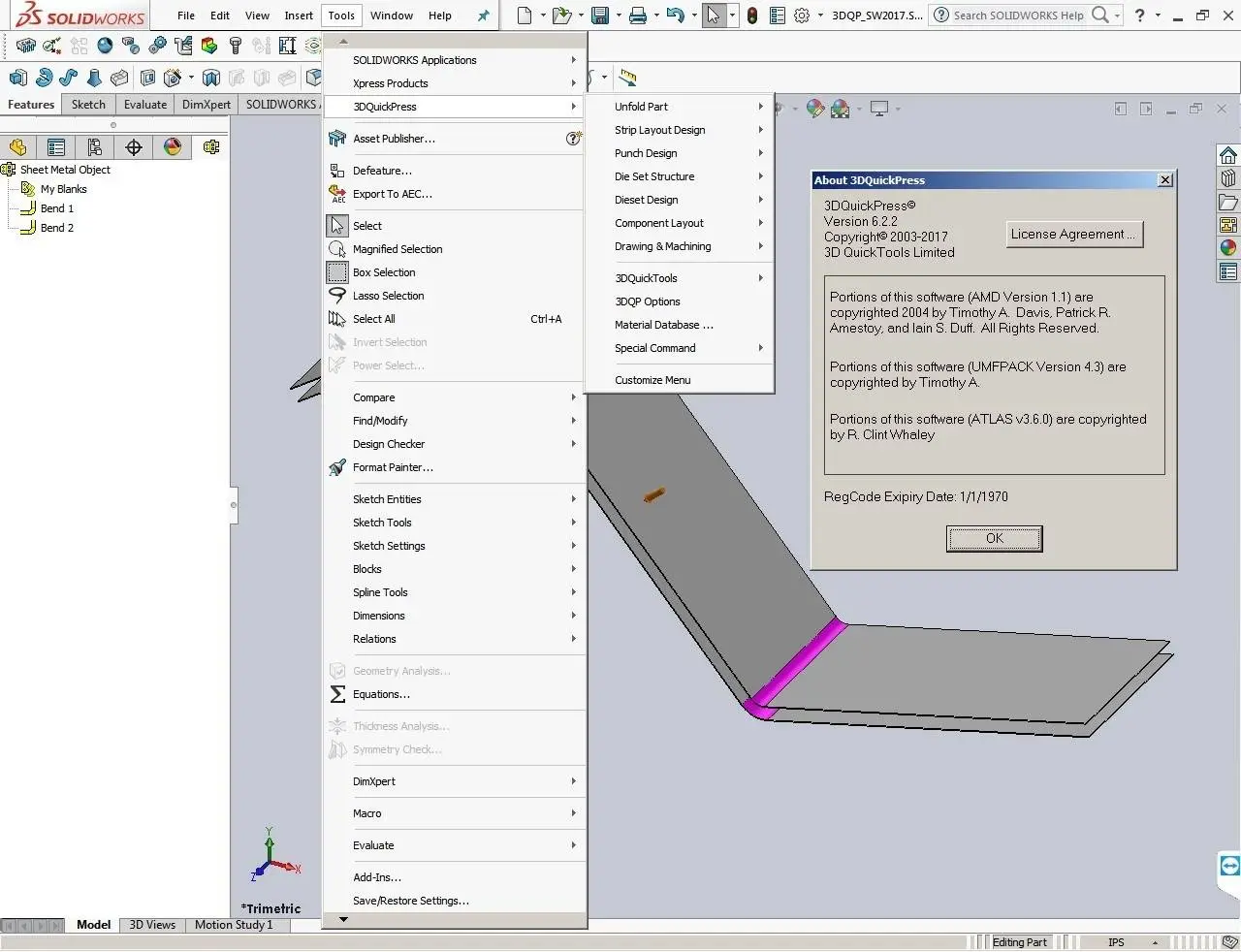Click the License Agreement button
The image size is (1241, 952).
[1074, 235]
